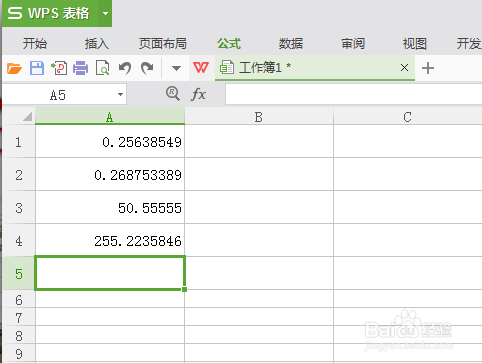This screenshot has width=482, height=363.
Task: Redo the last action
Action: (x=147, y=68)
